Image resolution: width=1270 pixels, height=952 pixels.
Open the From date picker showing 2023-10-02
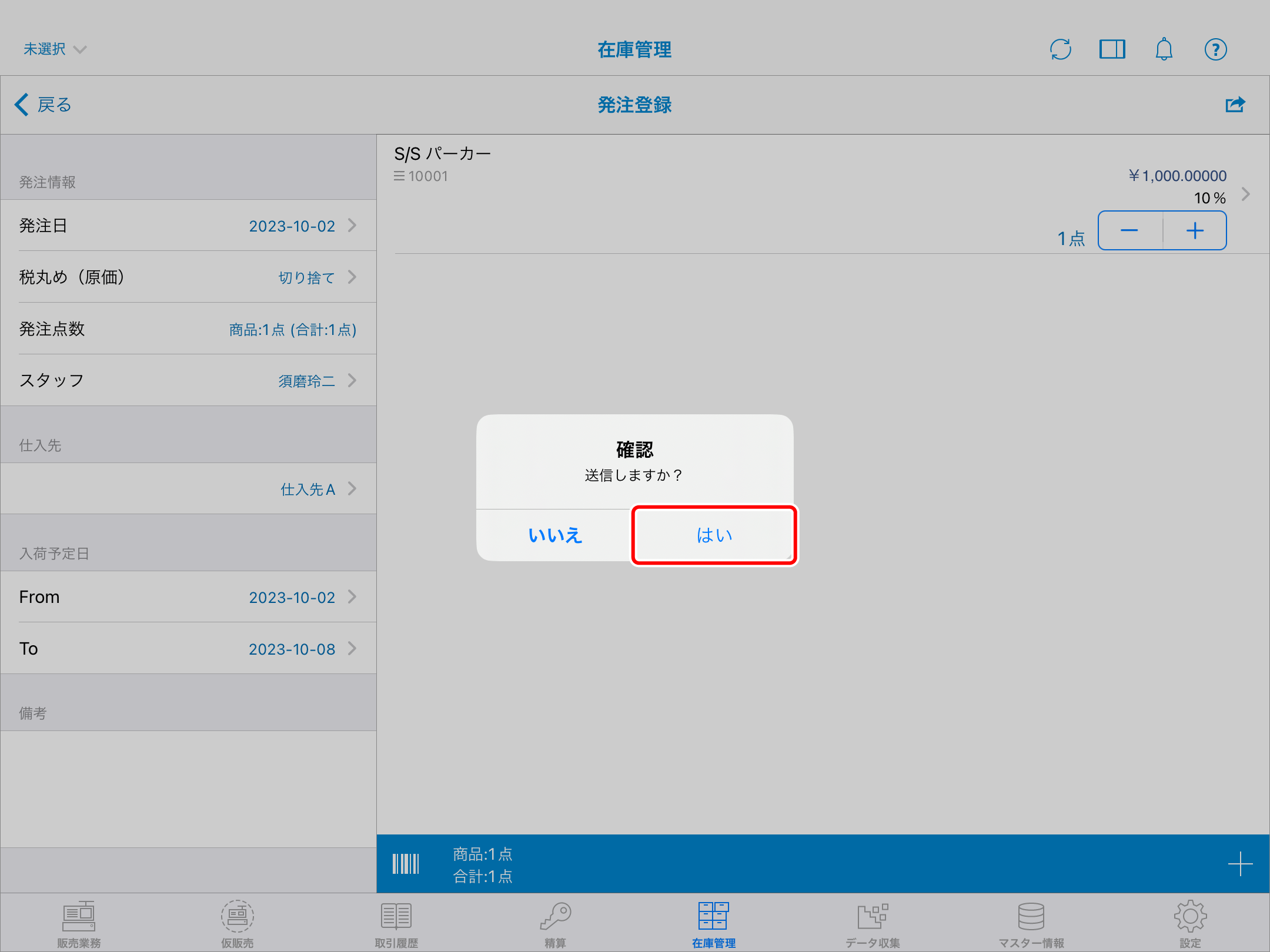click(292, 597)
